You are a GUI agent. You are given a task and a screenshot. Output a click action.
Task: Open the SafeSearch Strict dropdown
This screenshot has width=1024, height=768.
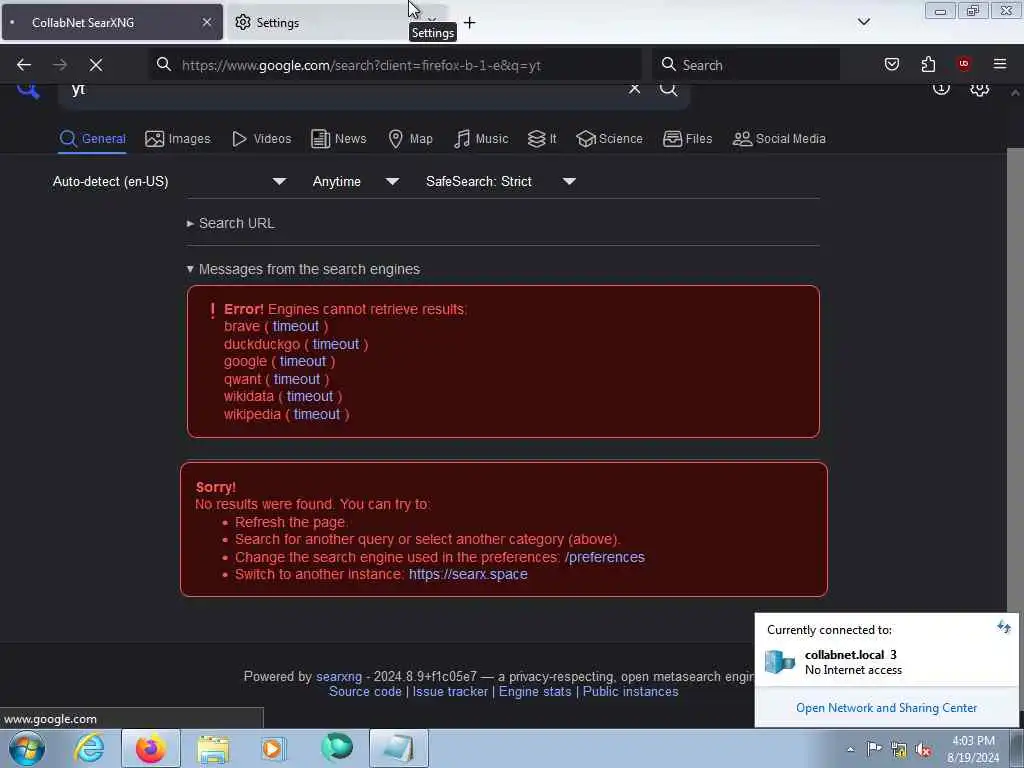[501, 182]
